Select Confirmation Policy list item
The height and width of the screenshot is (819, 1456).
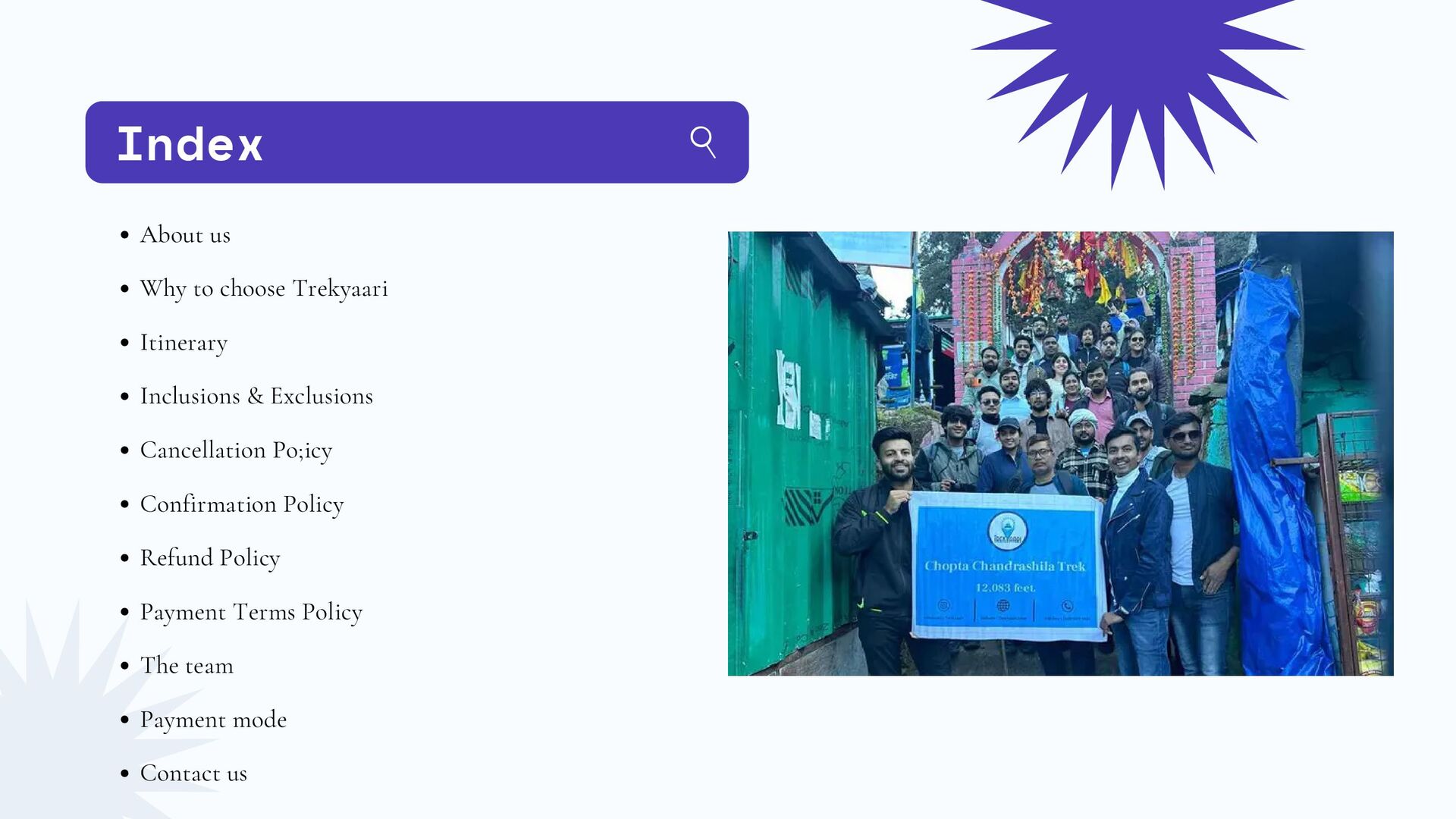242,504
